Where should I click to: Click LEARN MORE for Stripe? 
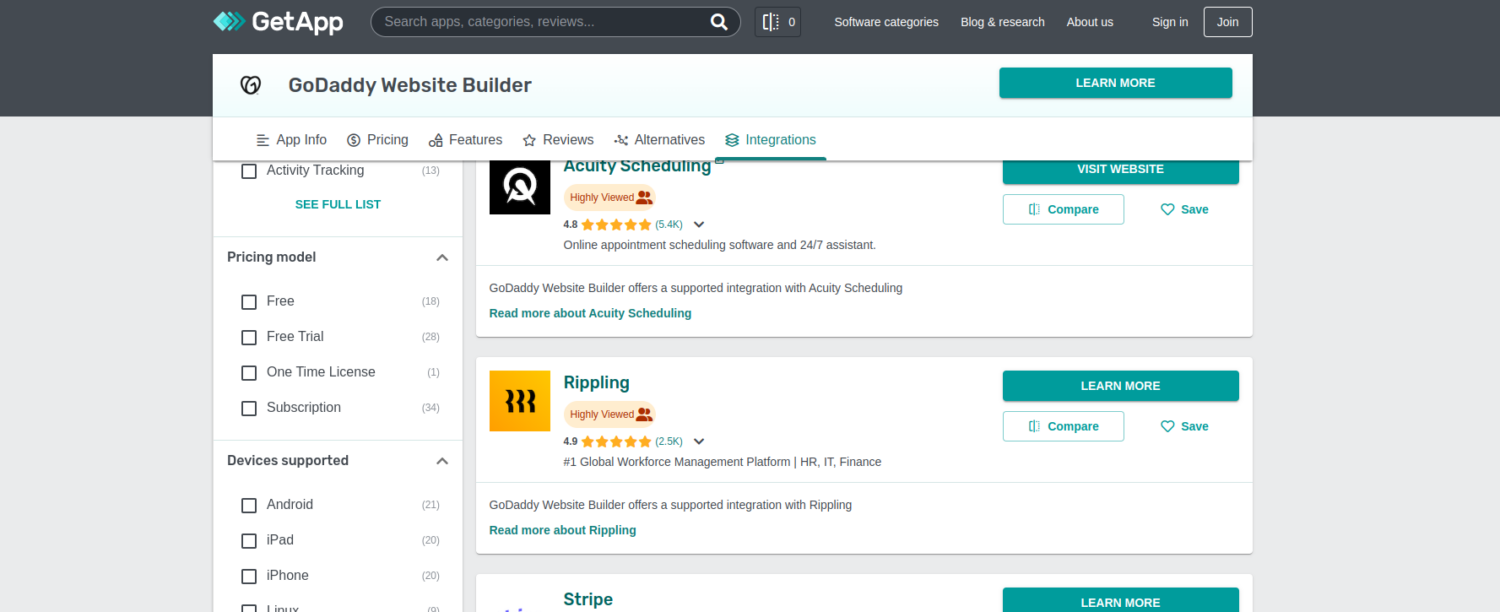tap(1120, 600)
